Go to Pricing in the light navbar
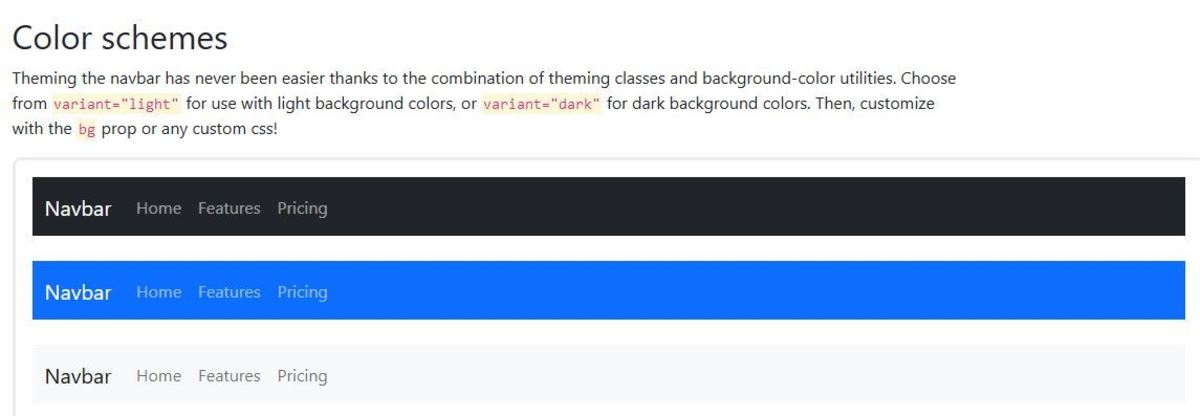1200x416 pixels. (302, 376)
